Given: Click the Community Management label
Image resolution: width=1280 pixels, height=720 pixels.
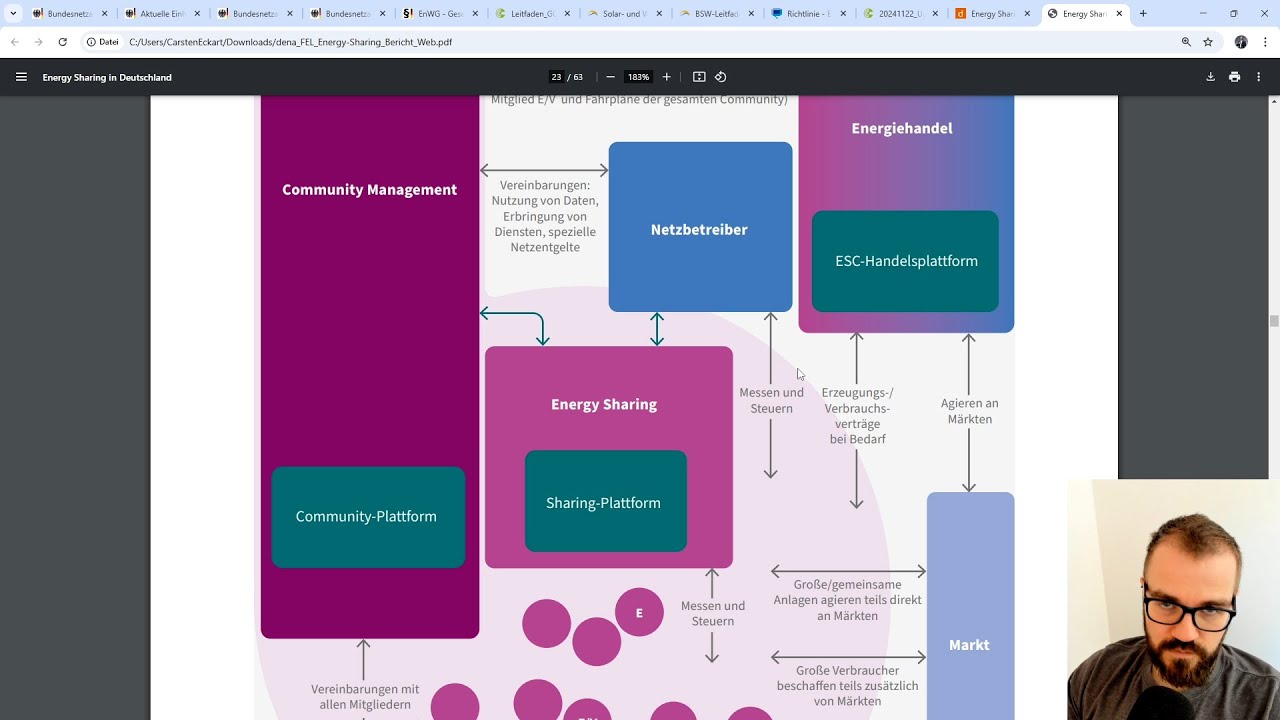Looking at the screenshot, I should click(369, 189).
